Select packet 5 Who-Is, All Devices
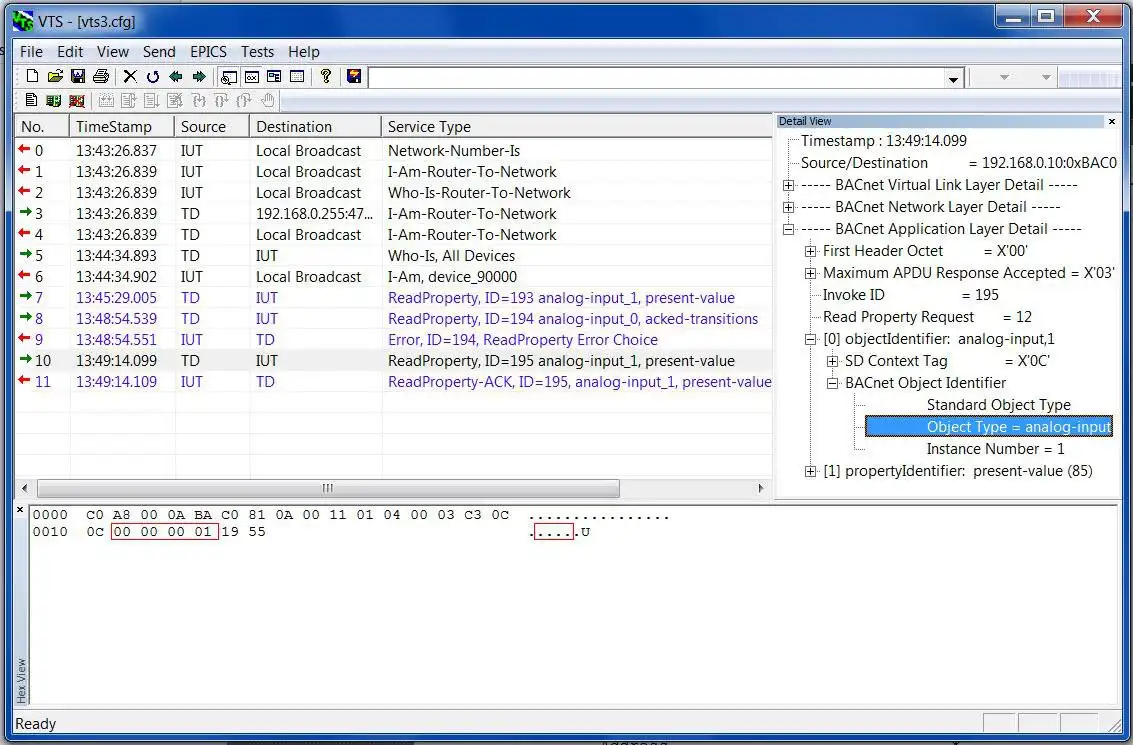Screen dimensions: 1133x745 [394, 255]
